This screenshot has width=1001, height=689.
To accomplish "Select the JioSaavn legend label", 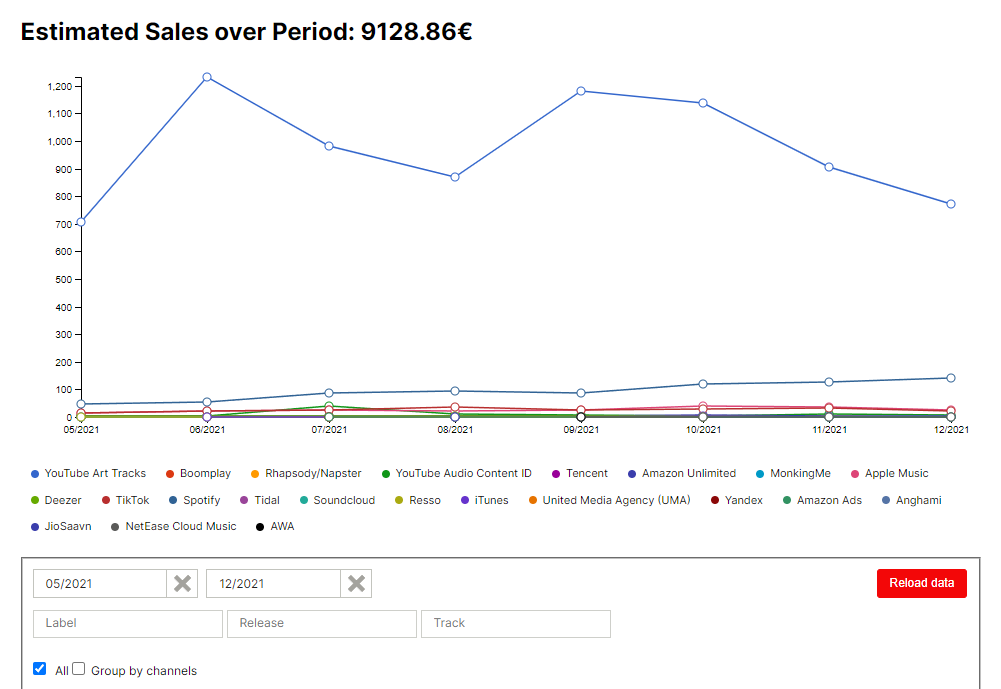I will point(68,526).
